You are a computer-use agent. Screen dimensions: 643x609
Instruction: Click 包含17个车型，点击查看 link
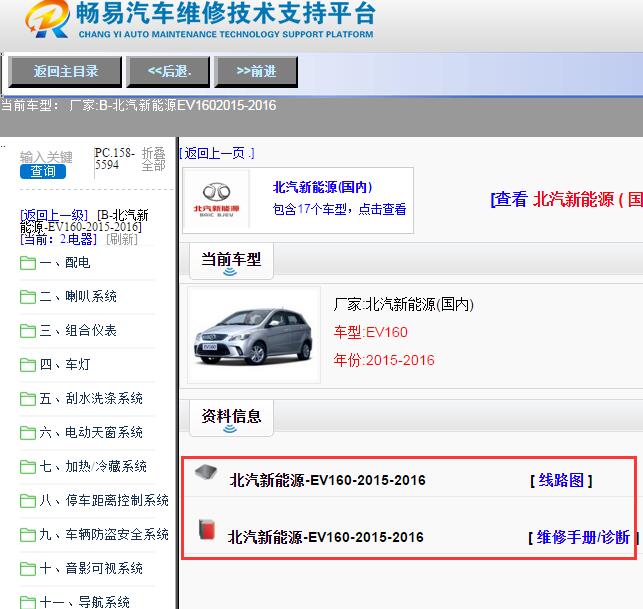(x=339, y=209)
